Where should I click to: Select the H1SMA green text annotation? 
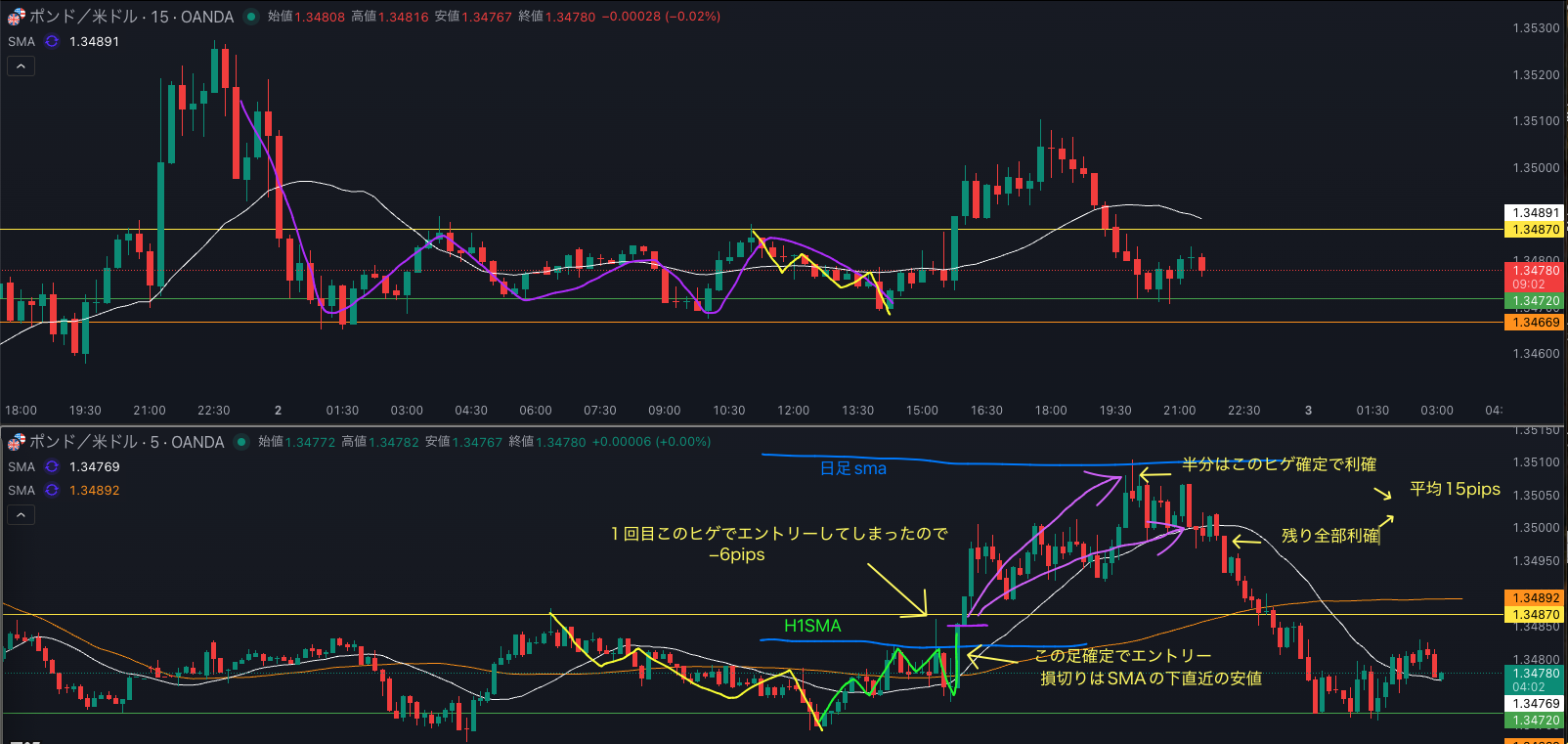click(x=811, y=626)
